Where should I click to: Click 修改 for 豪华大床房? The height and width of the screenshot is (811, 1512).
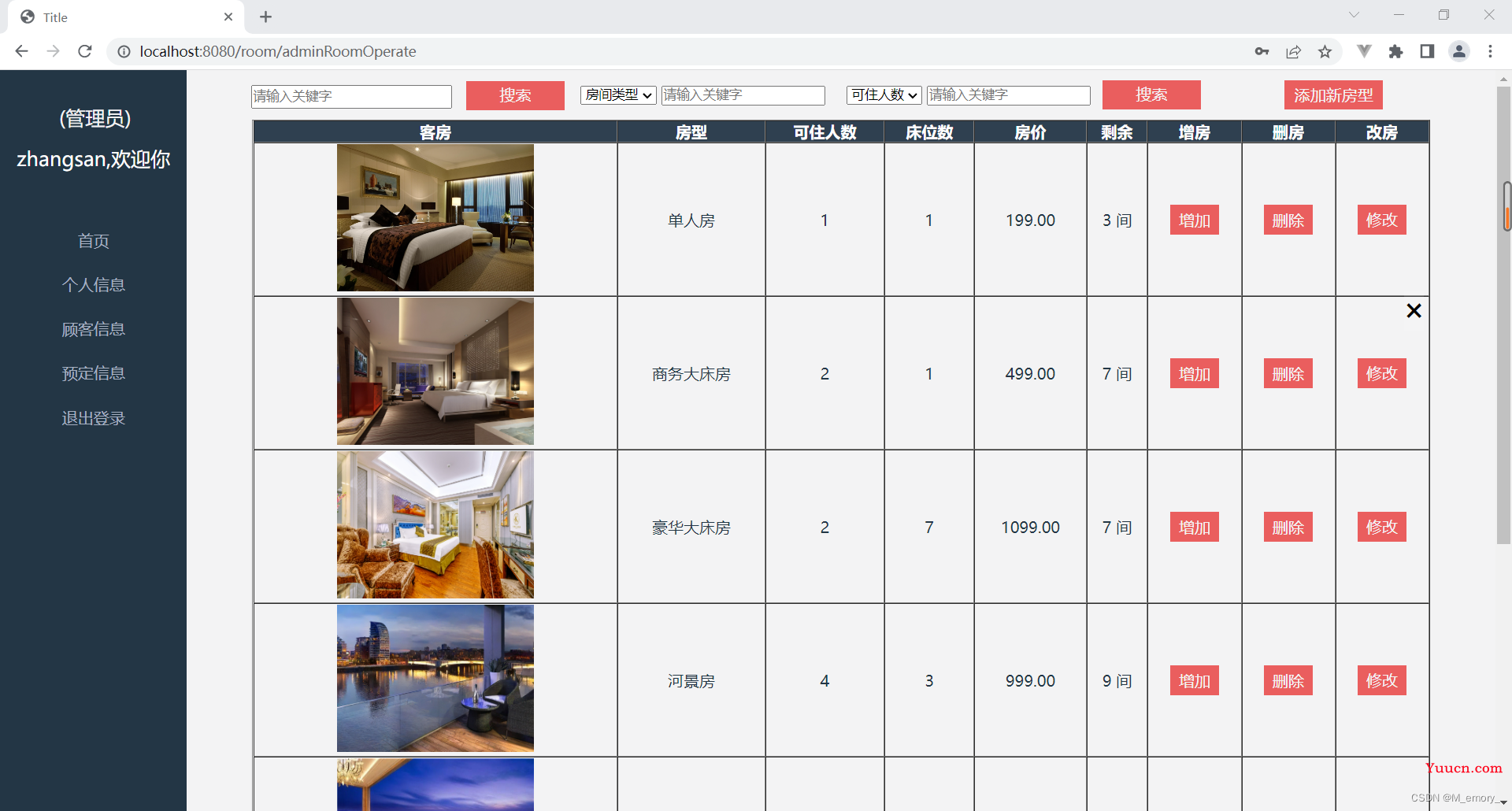[1381, 527]
